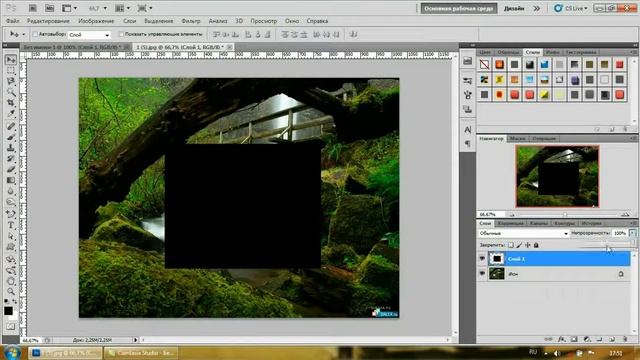Screen dimensions: 640x360
Task: Open the Windows Start button
Action: [x=12, y=352]
